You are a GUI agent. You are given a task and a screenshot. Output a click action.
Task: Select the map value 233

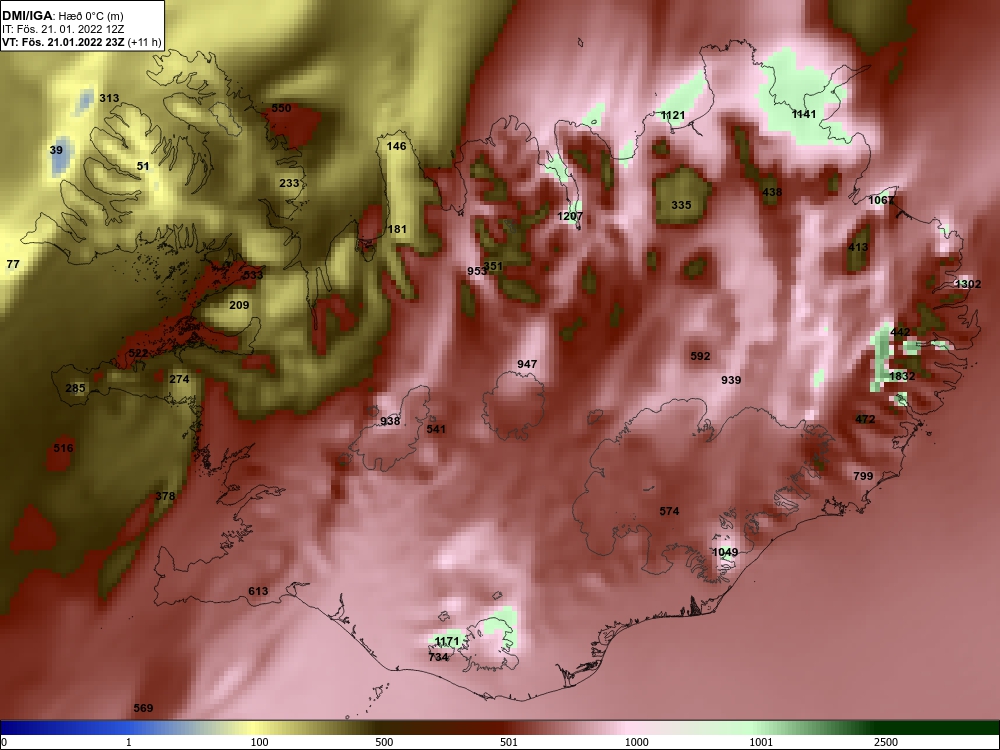coord(289,183)
